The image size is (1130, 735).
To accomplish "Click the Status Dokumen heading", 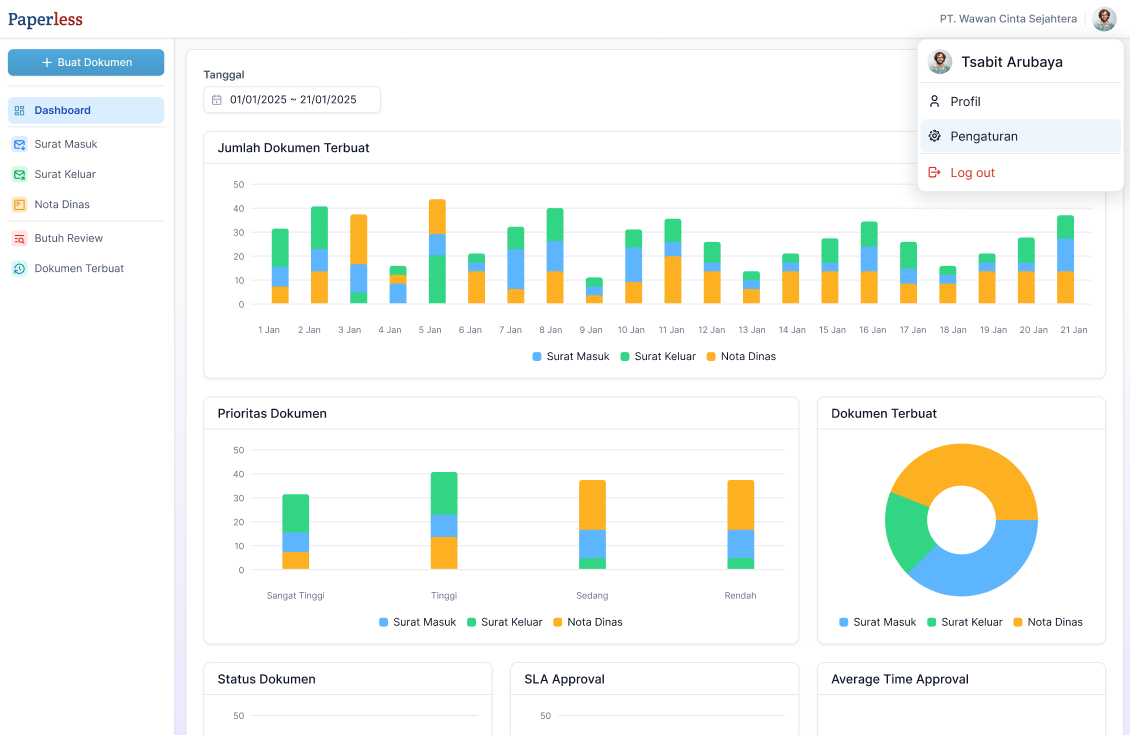I will (267, 680).
